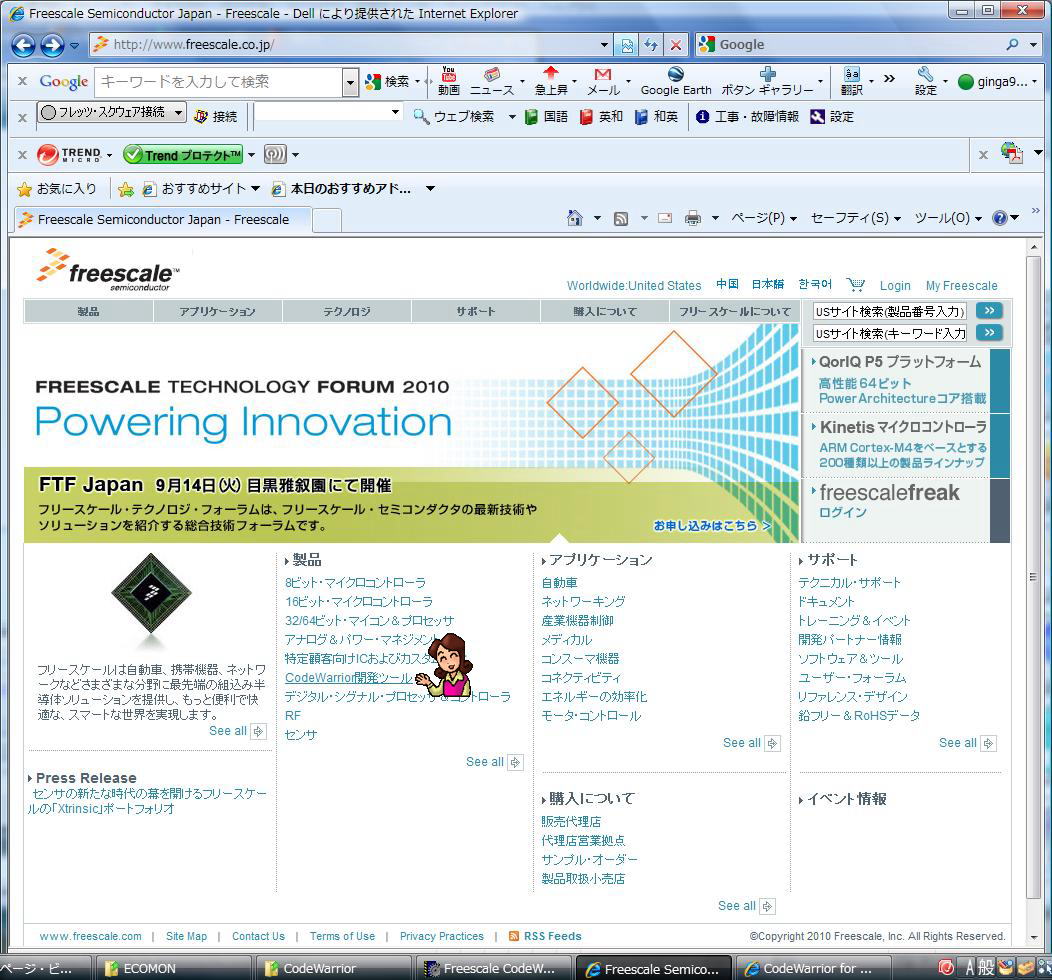Open the shopping cart icon on Freescale header
Screen dimensions: 1052x980
point(855,285)
